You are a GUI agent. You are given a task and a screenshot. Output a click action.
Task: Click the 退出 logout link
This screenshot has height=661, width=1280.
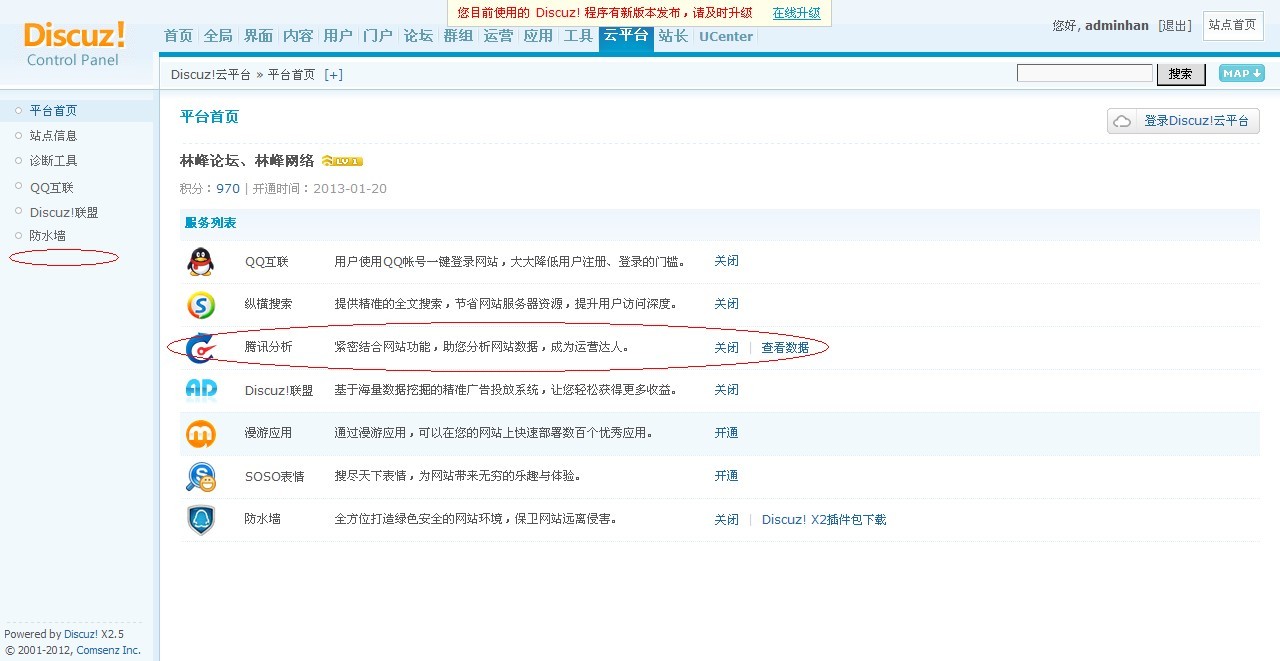1175,26
